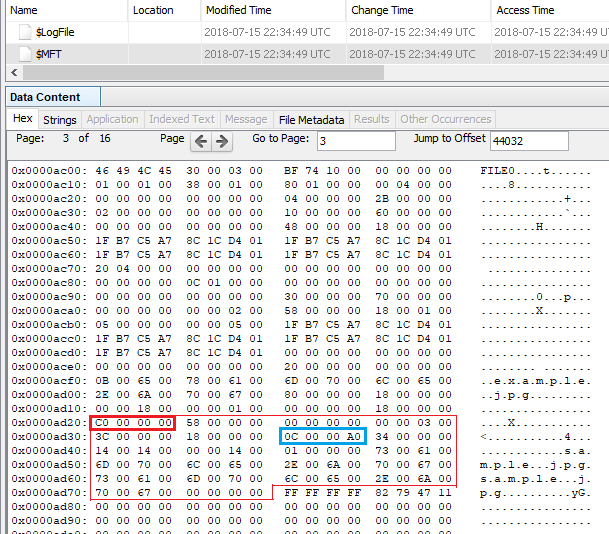Click ASCII 'm.p.l.e...j.p.g.' at row 0x0000ad50
The width and height of the screenshot is (609, 534).
[x=536, y=465]
